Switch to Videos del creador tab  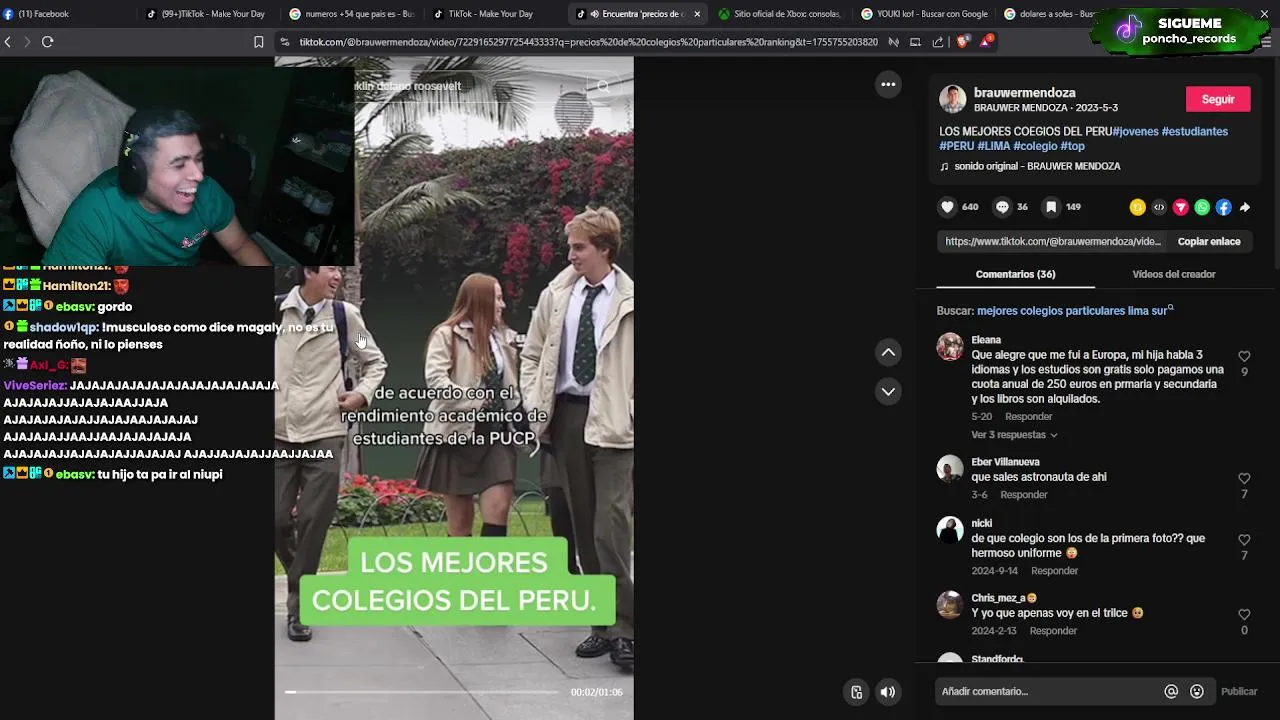point(1174,274)
